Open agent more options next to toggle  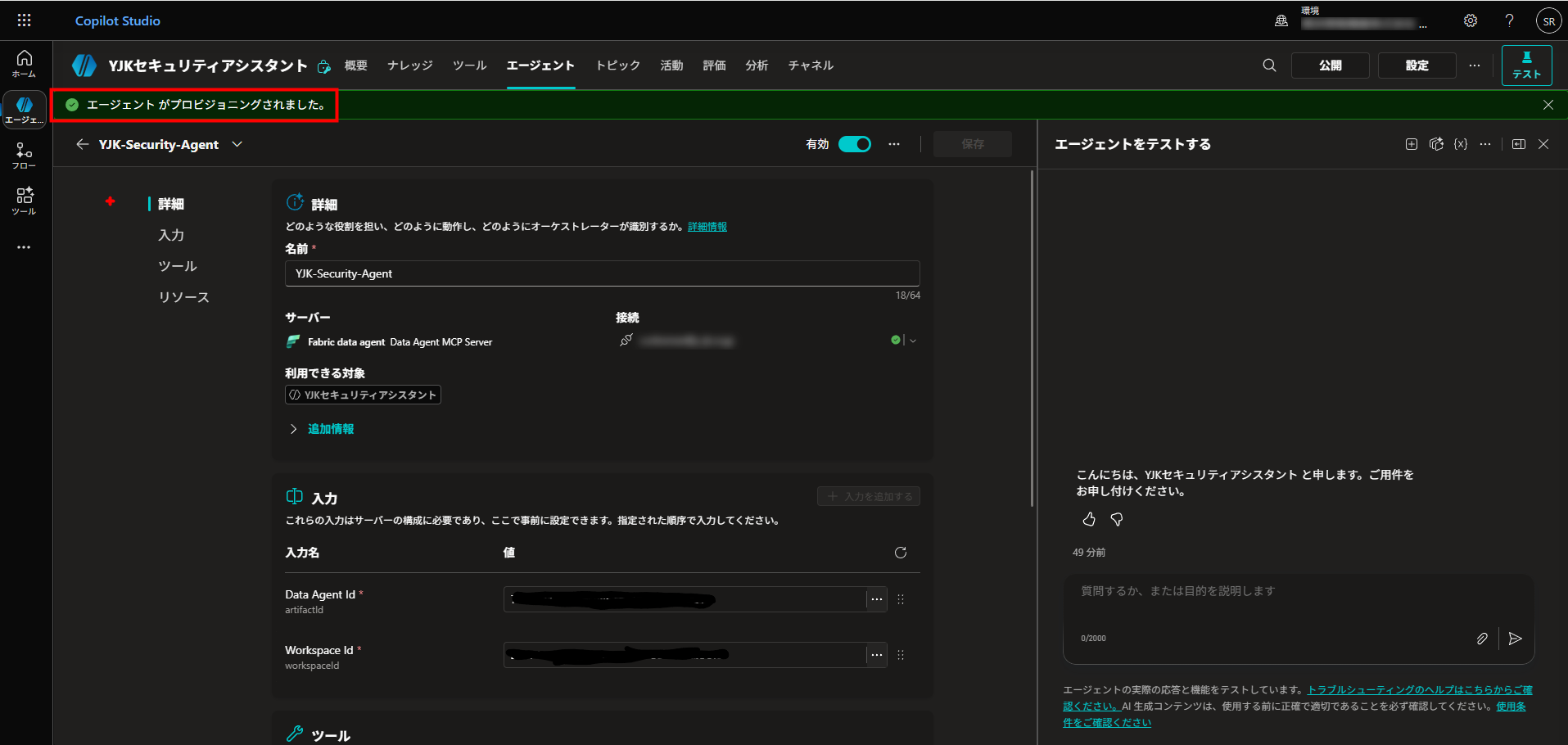894,144
